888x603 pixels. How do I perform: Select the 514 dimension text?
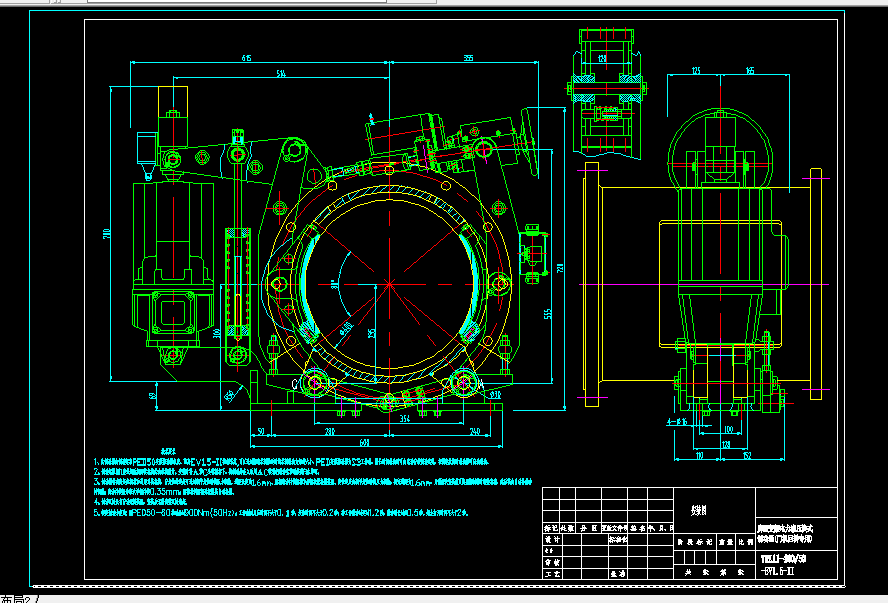(x=281, y=74)
